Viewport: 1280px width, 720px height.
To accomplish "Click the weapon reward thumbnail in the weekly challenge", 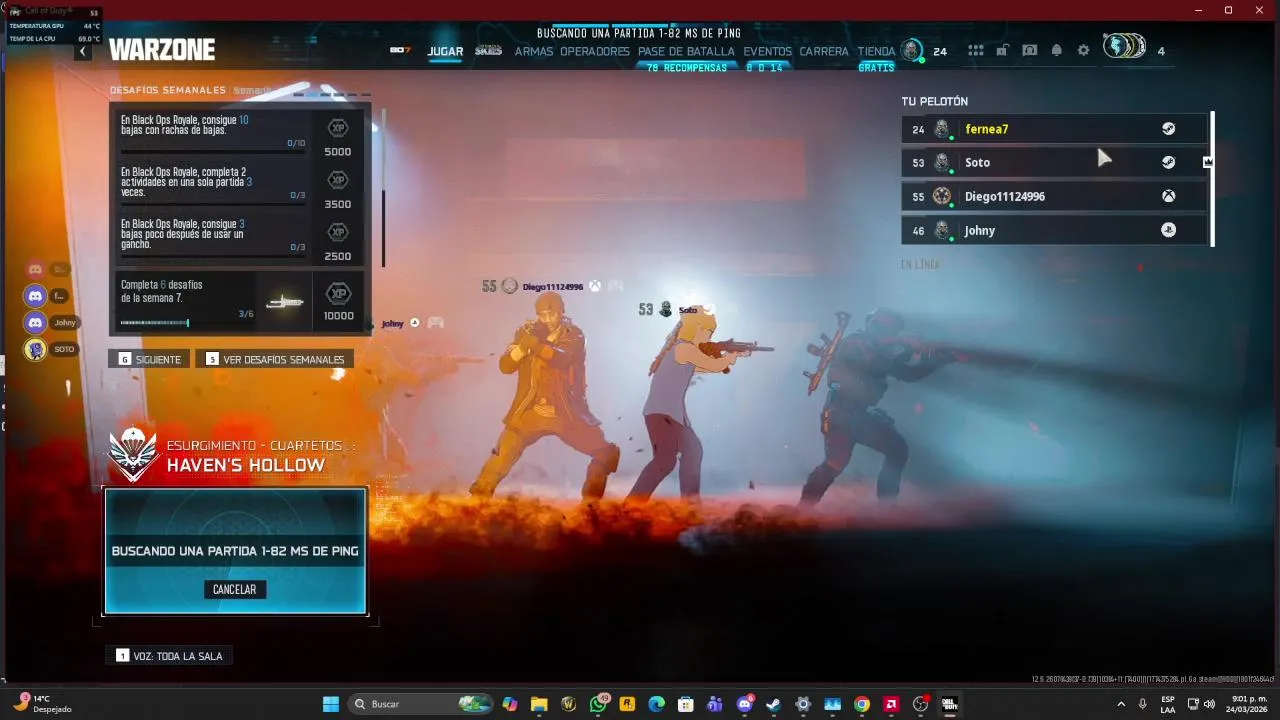I will (x=284, y=302).
